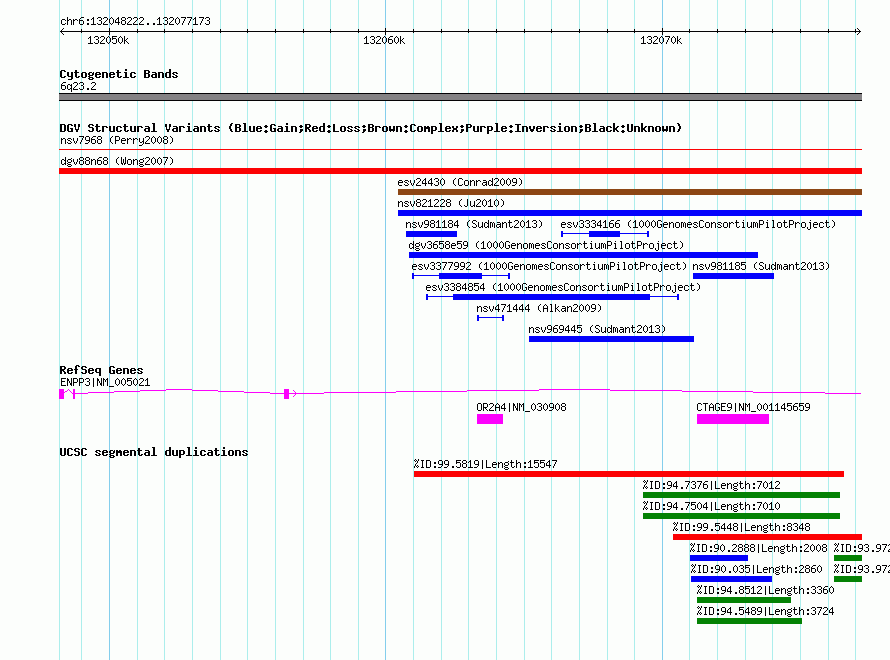890x660 pixels.
Task: Select the nsv471444 (Alkan2009) label
Action: 539,308
